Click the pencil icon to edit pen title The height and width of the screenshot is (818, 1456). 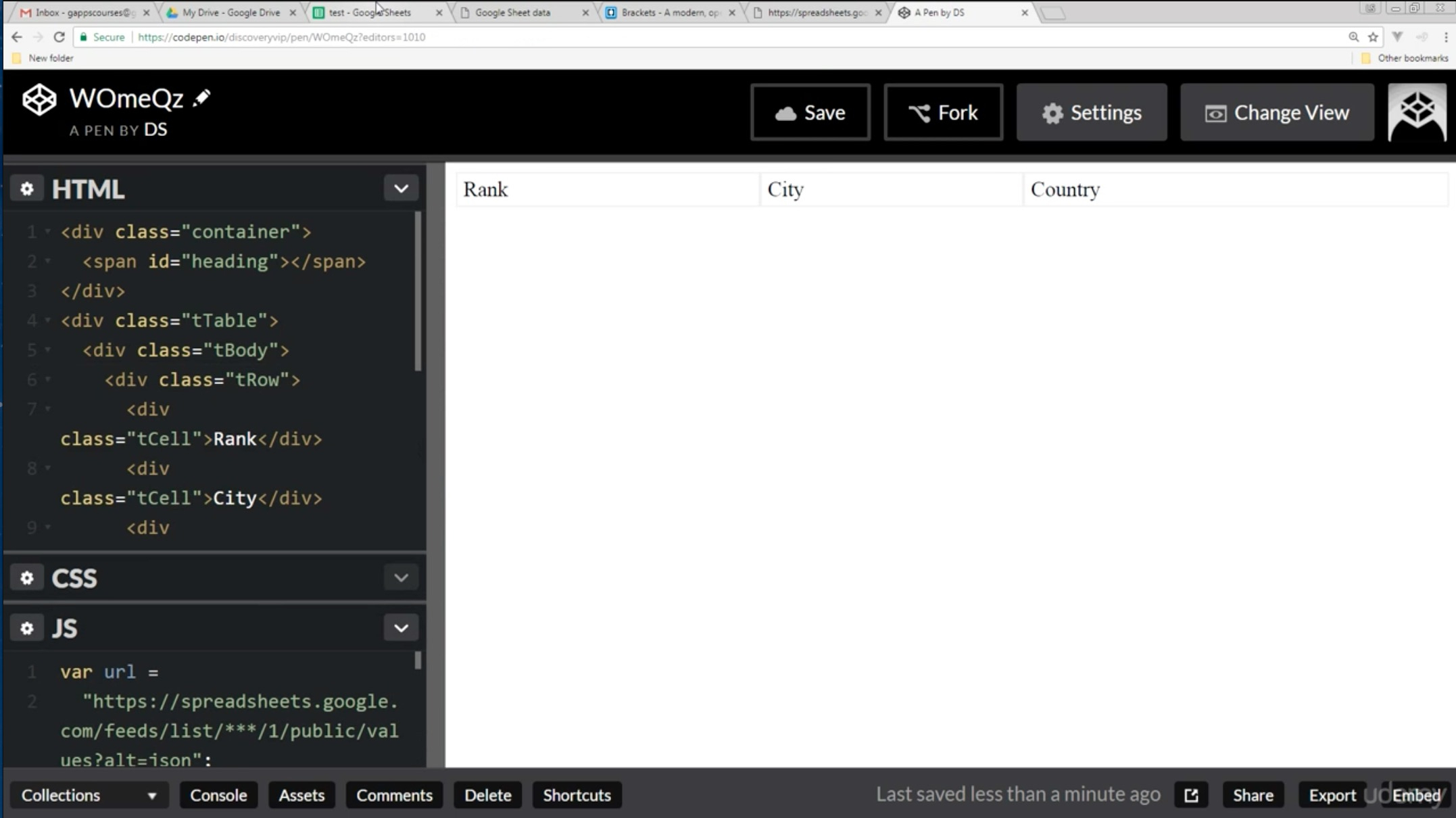(x=201, y=99)
